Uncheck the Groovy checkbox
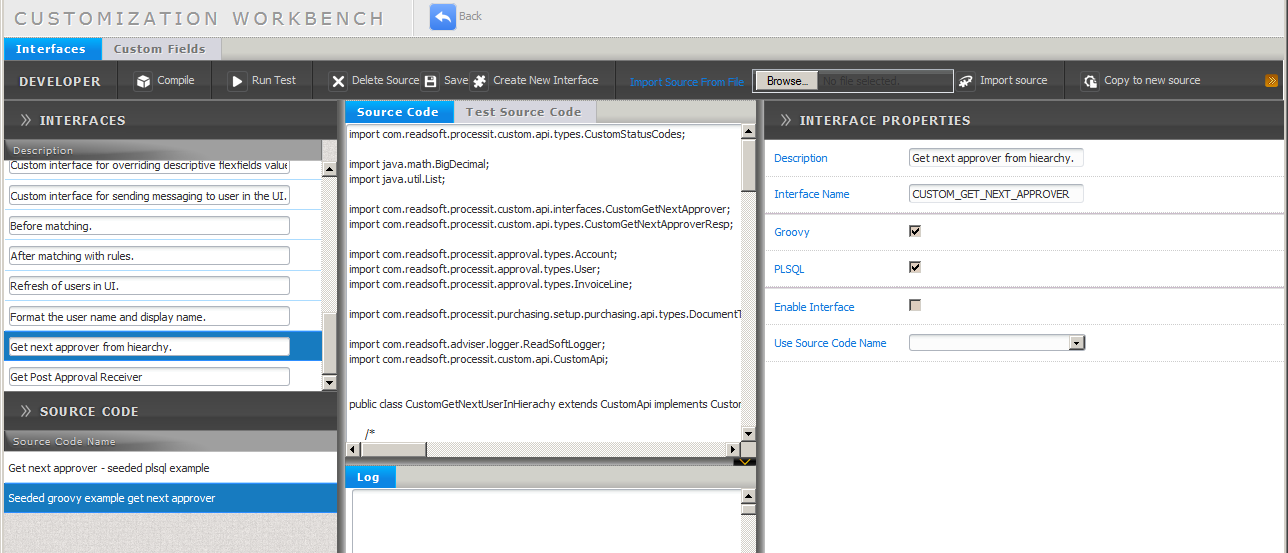This screenshot has height=553, width=1288. [914, 231]
